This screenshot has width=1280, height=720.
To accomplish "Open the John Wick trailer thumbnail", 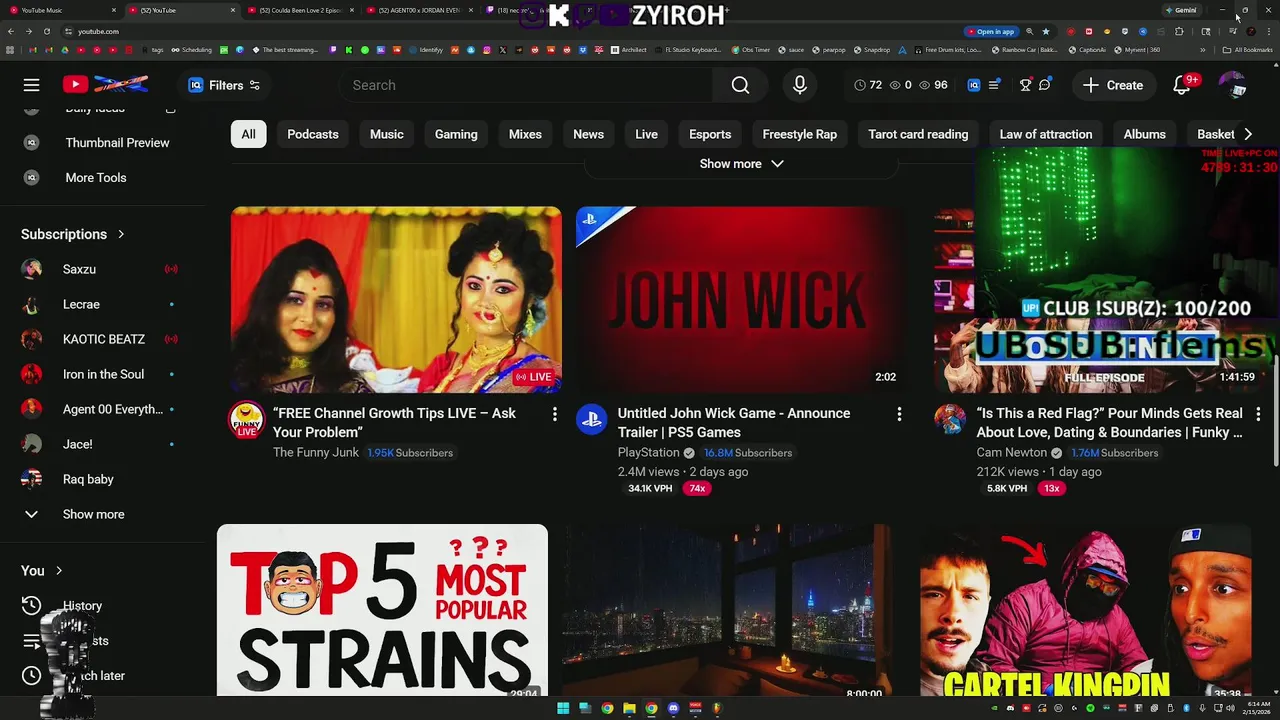I will tap(741, 300).
